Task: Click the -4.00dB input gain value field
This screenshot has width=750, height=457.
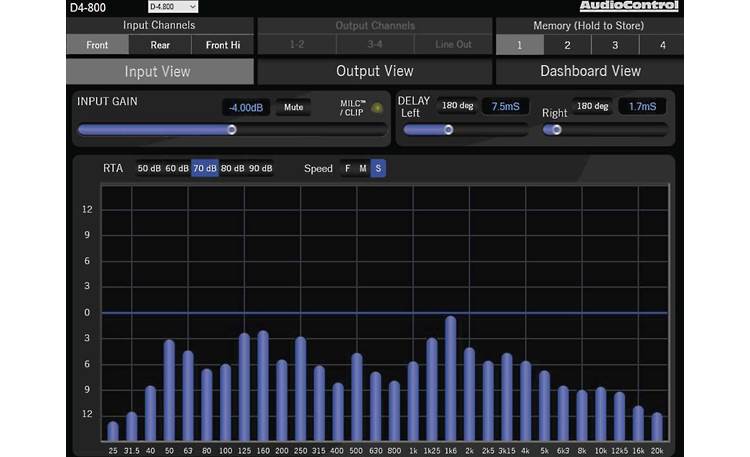Action: [245, 107]
